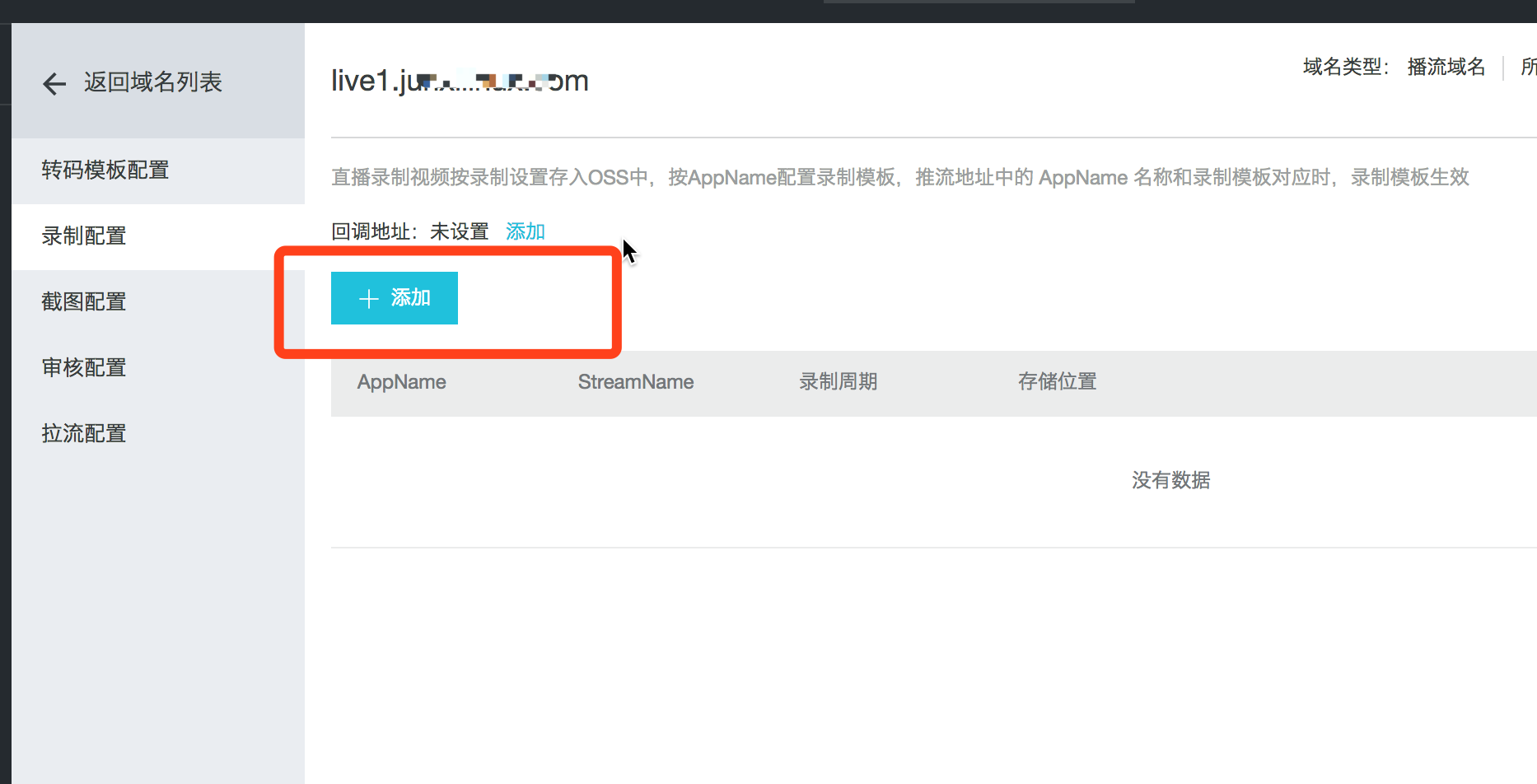Click the plus icon in the 添加 button
This screenshot has height=784, width=1537.
pos(369,299)
